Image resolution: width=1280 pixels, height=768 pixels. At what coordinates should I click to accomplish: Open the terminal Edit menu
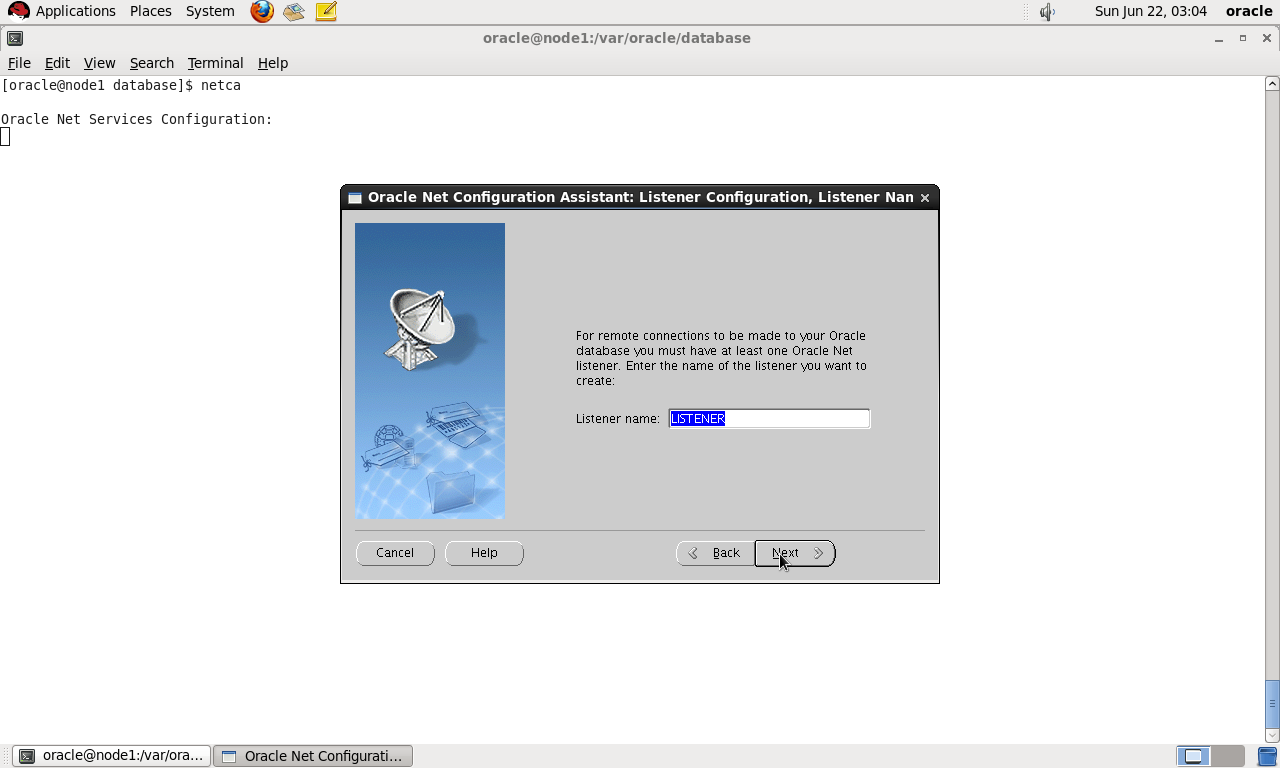[x=57, y=62]
